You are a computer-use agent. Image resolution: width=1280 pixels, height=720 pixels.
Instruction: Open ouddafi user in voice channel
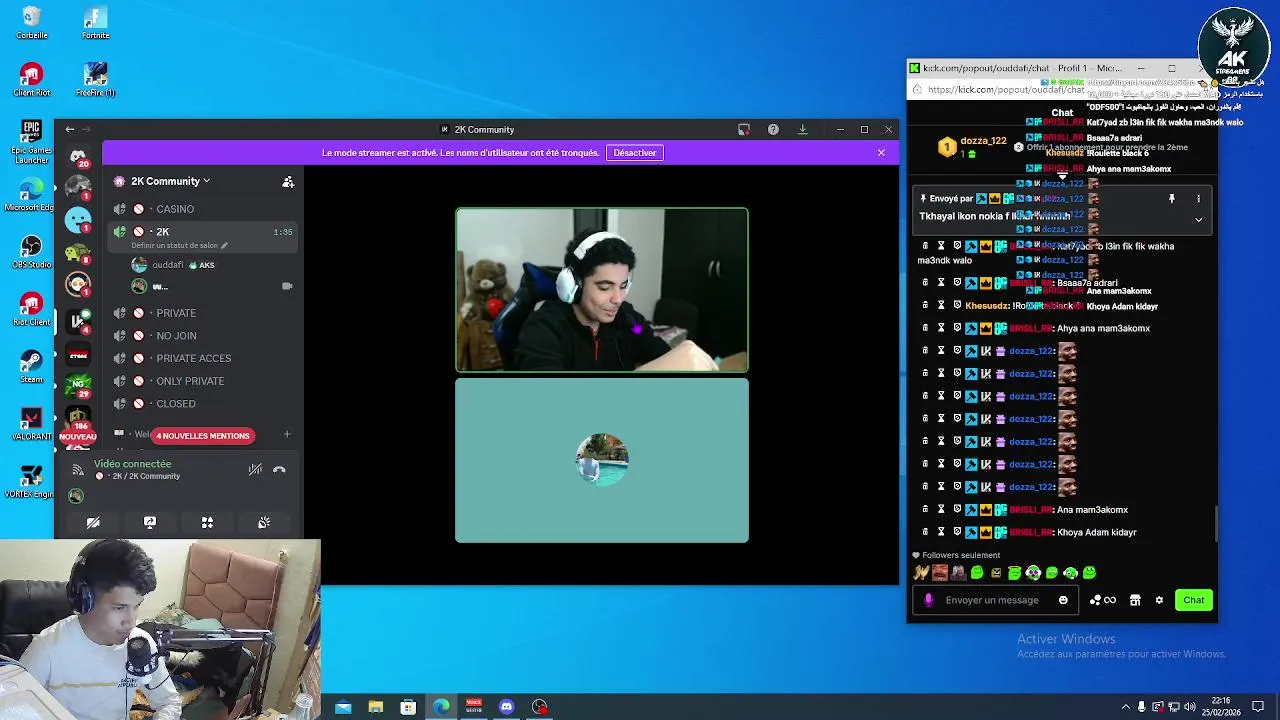point(175,265)
